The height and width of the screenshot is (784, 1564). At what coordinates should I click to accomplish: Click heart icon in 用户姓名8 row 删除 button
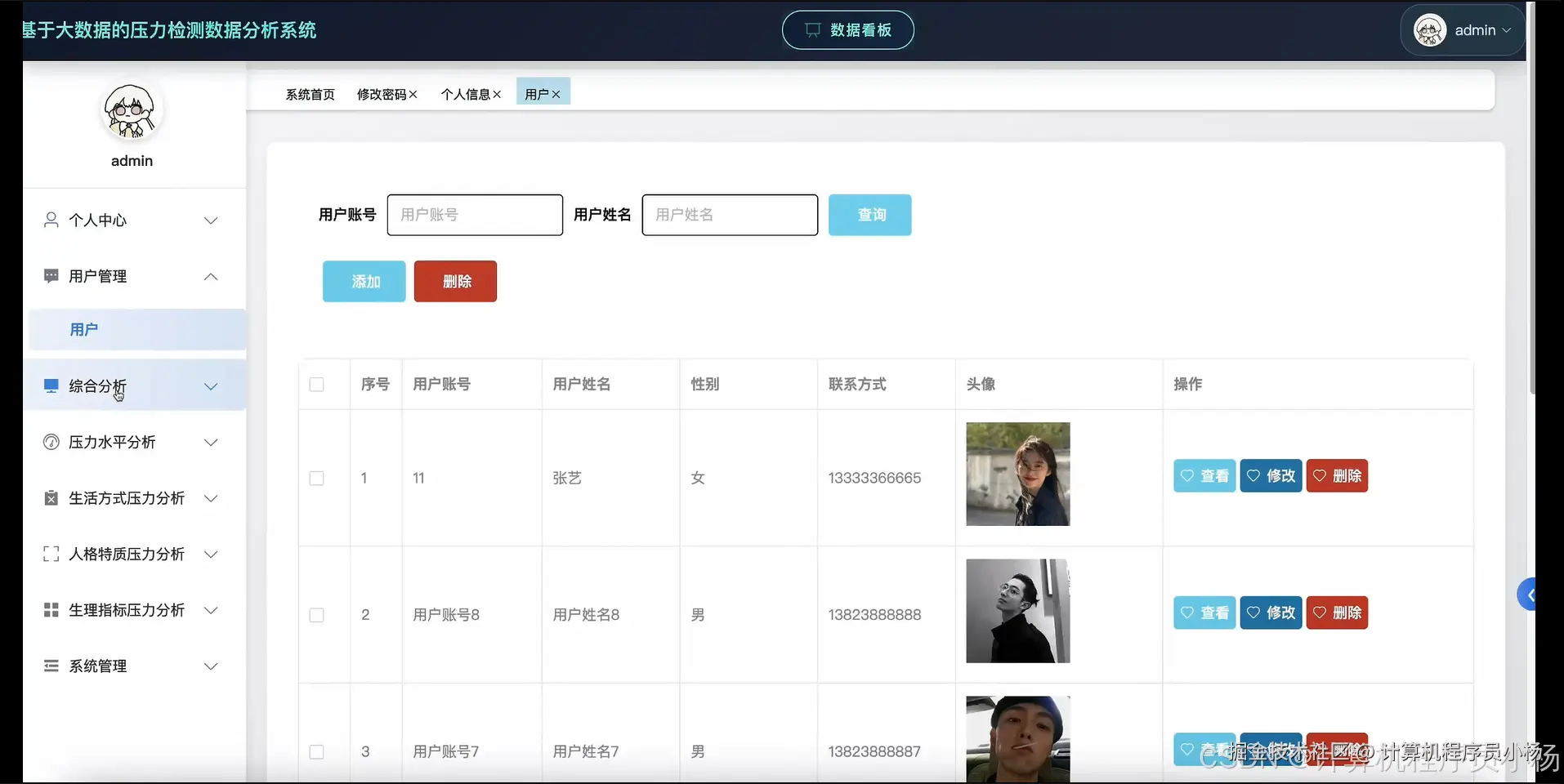(1320, 612)
